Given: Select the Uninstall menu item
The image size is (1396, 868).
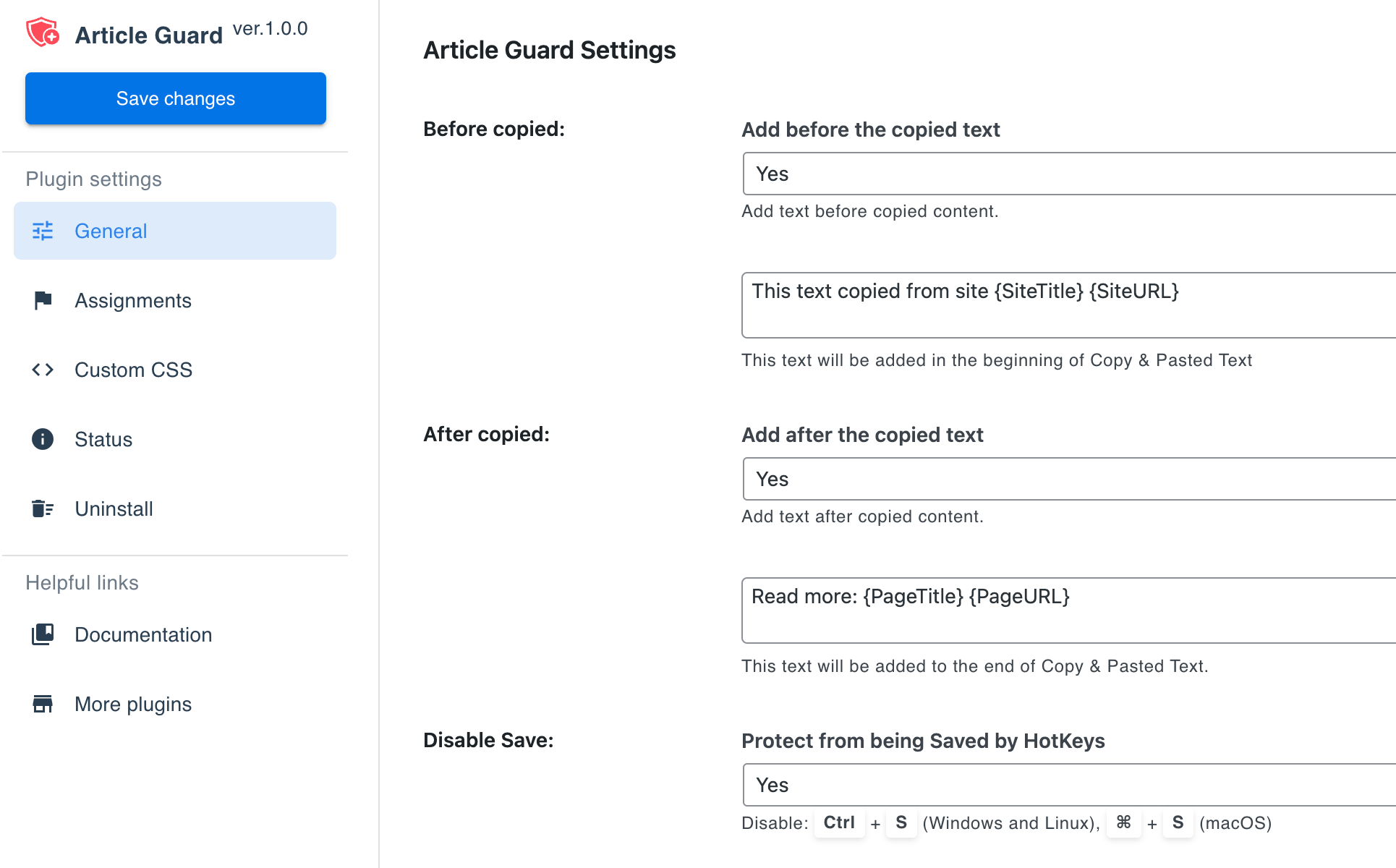Looking at the screenshot, I should (114, 509).
